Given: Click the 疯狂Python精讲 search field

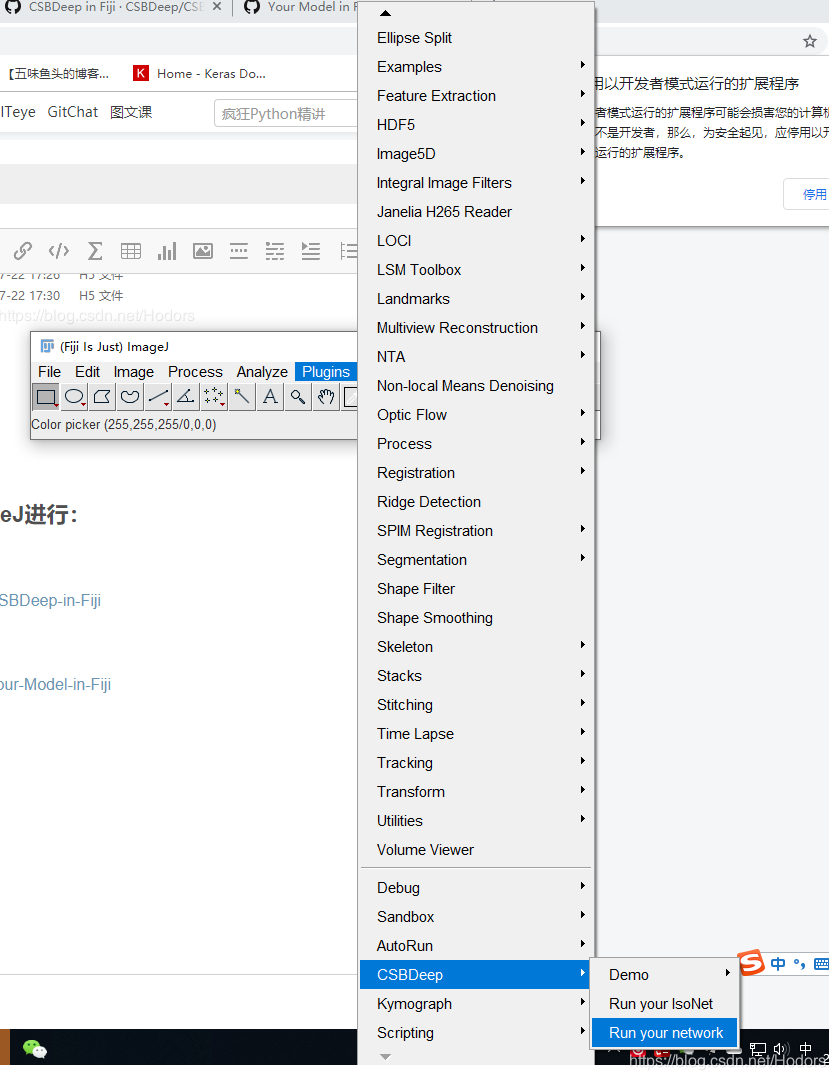Looking at the screenshot, I should coord(286,114).
